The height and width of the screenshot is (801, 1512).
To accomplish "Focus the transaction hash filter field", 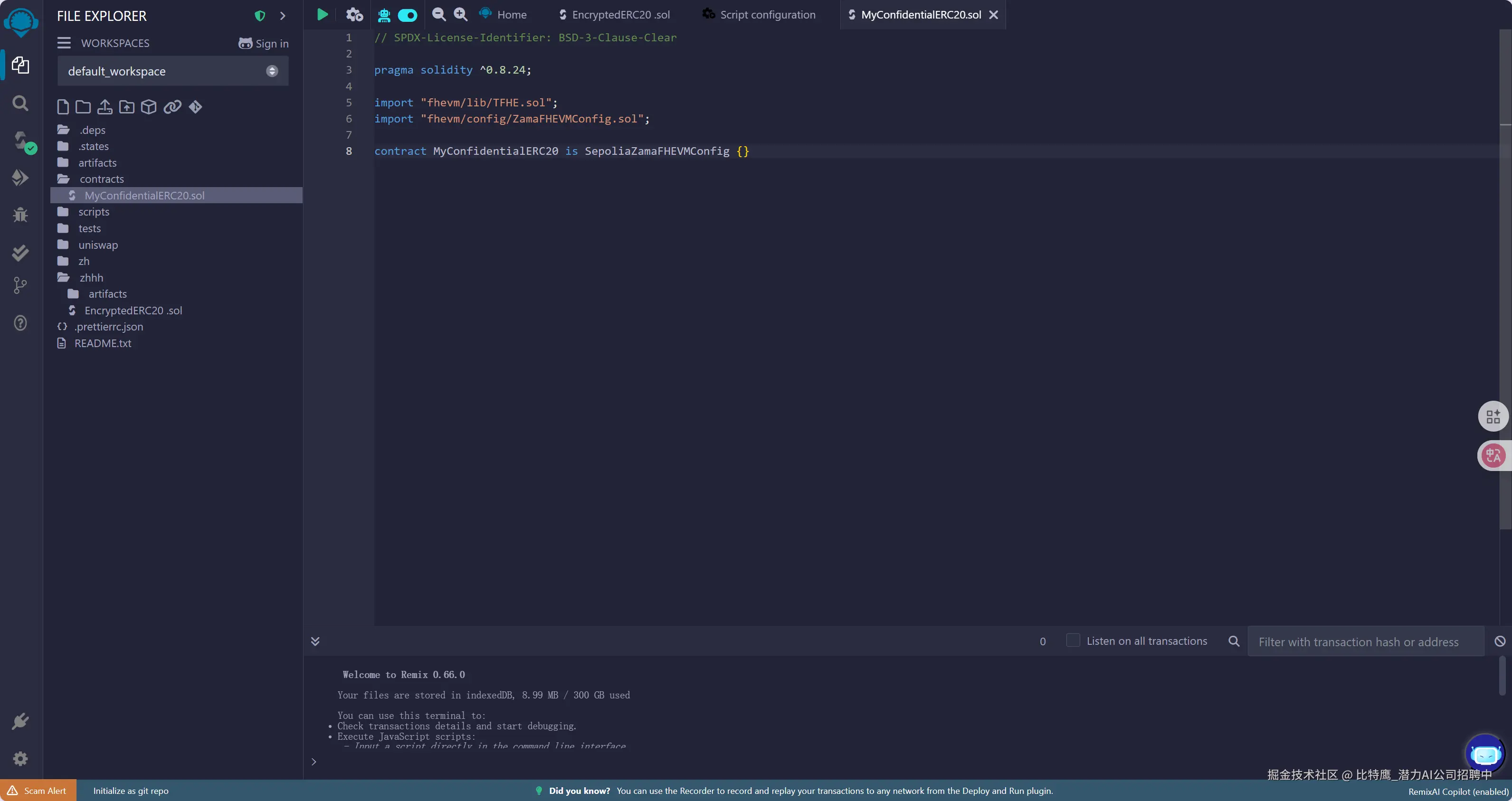I will (1365, 642).
